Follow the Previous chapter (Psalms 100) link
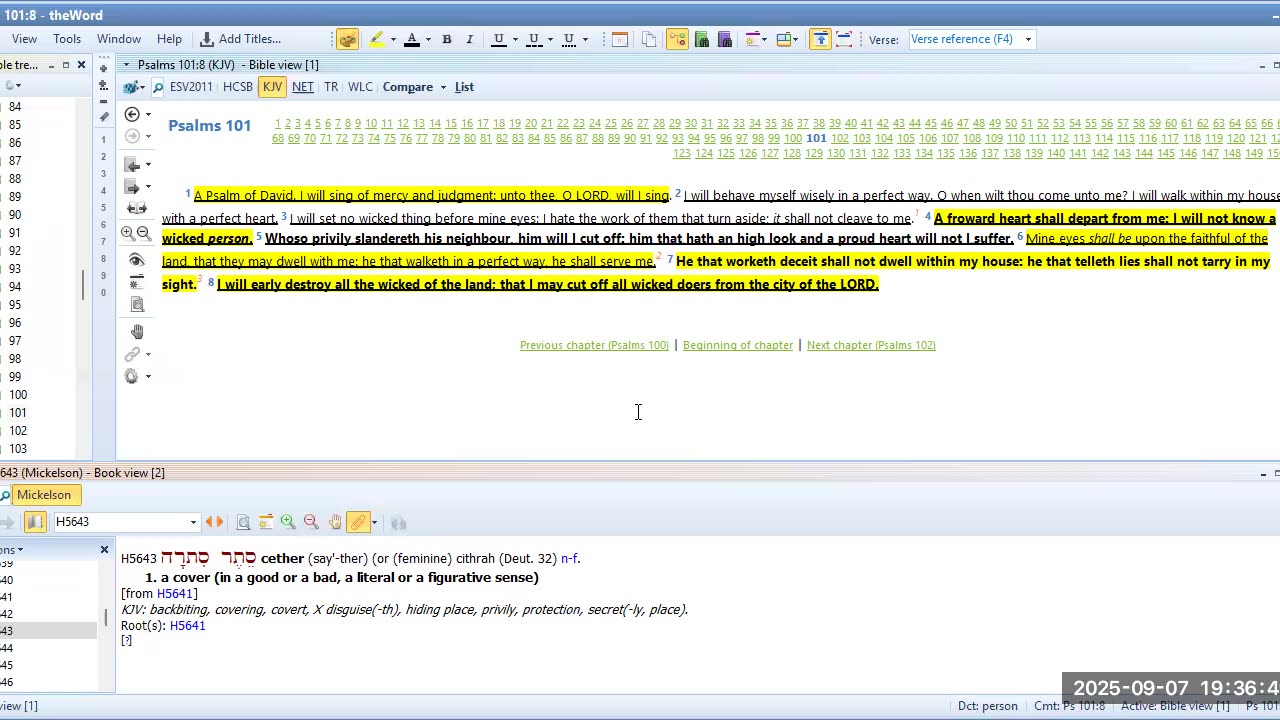1280x720 pixels. click(x=594, y=345)
